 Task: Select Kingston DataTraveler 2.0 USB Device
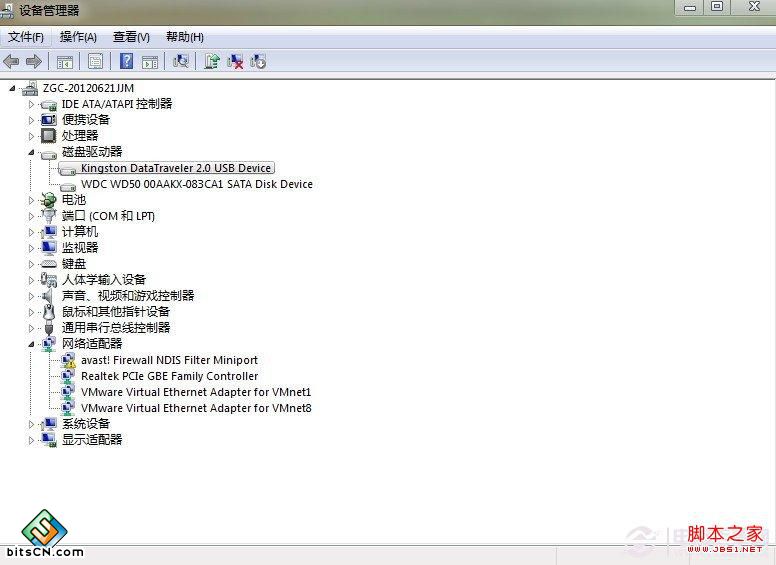pyautogui.click(x=176, y=168)
